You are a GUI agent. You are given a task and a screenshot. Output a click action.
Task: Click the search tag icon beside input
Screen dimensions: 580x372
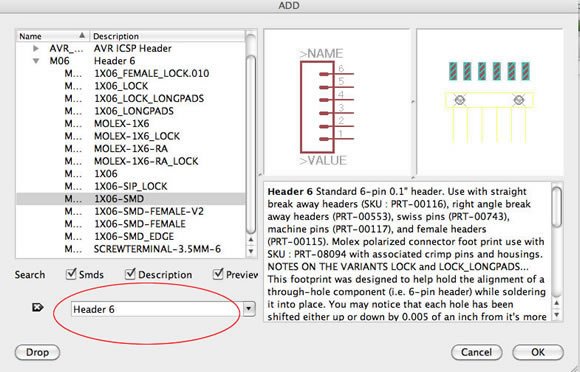[x=37, y=307]
